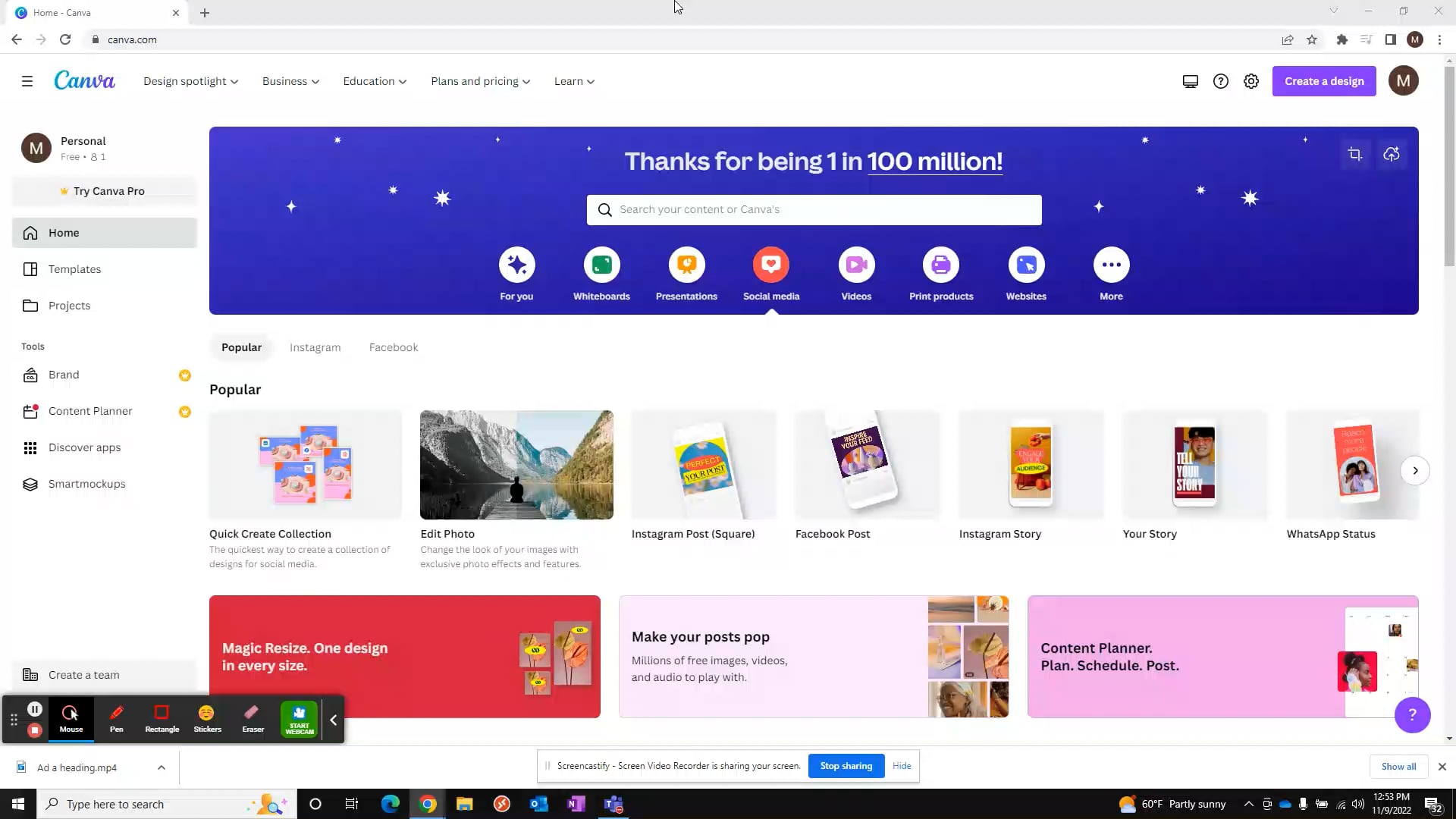Image resolution: width=1456 pixels, height=819 pixels.
Task: Select the Eraser tool in Screencastify toolbar
Action: click(253, 719)
